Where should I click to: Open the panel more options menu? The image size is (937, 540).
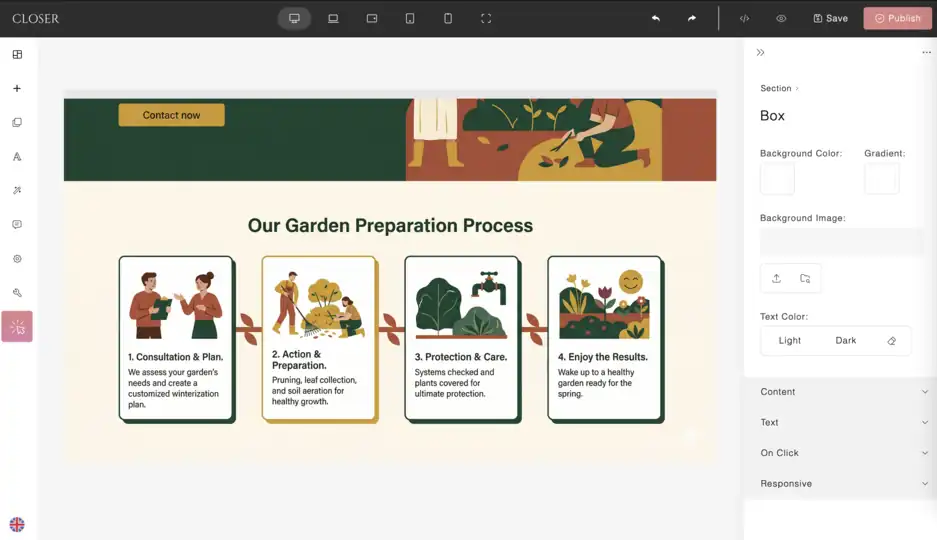[926, 53]
